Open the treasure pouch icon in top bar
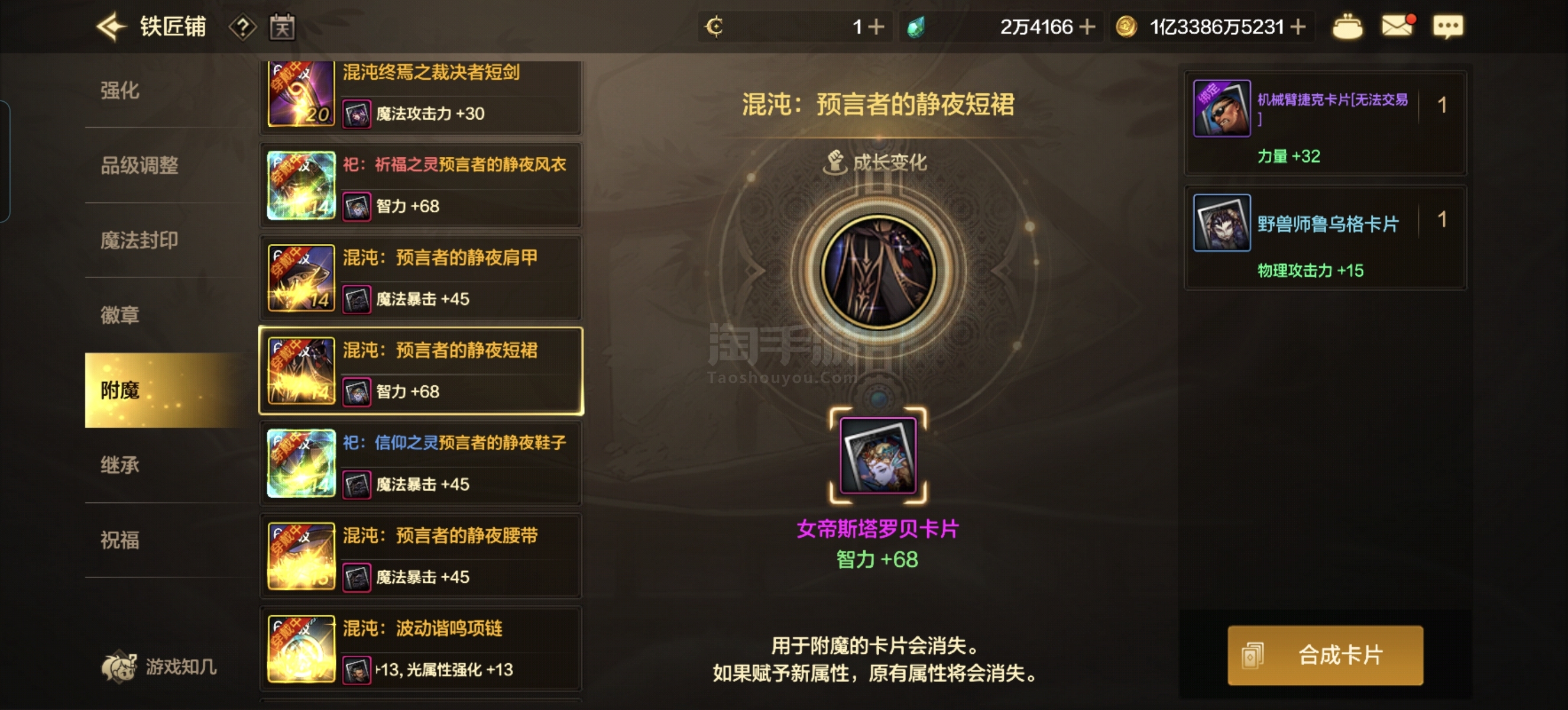This screenshot has width=1568, height=710. pyautogui.click(x=1347, y=27)
